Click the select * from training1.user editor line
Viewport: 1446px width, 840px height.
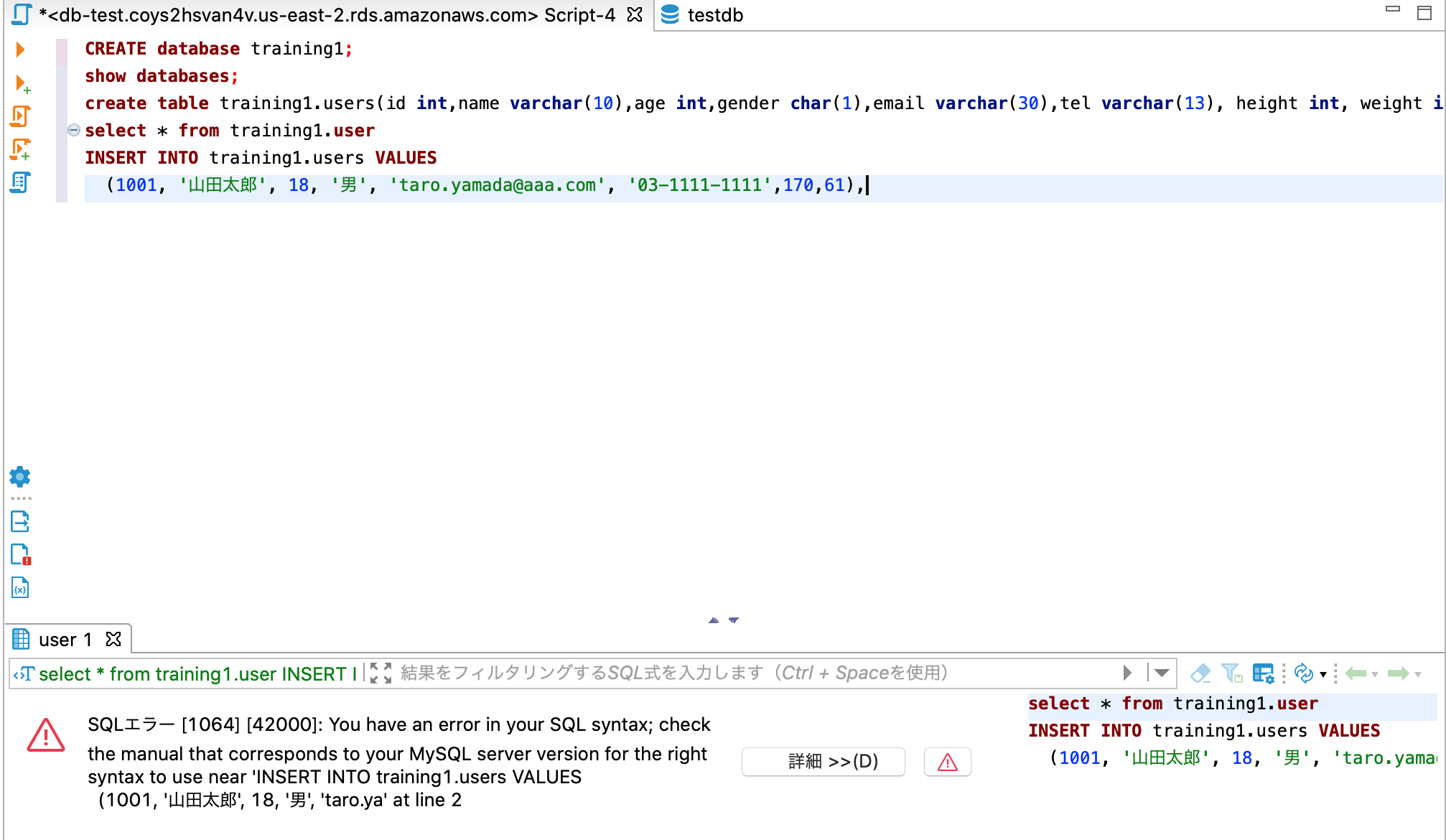click(x=230, y=131)
